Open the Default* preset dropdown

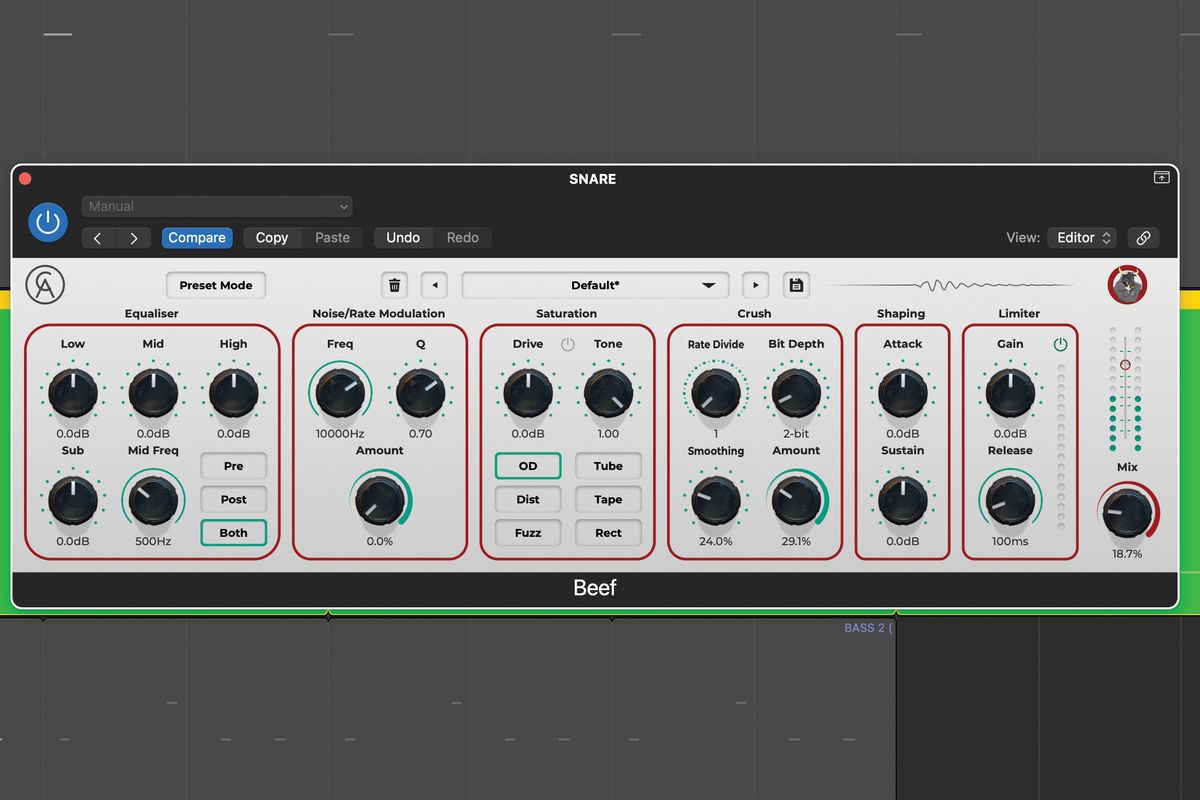point(595,285)
